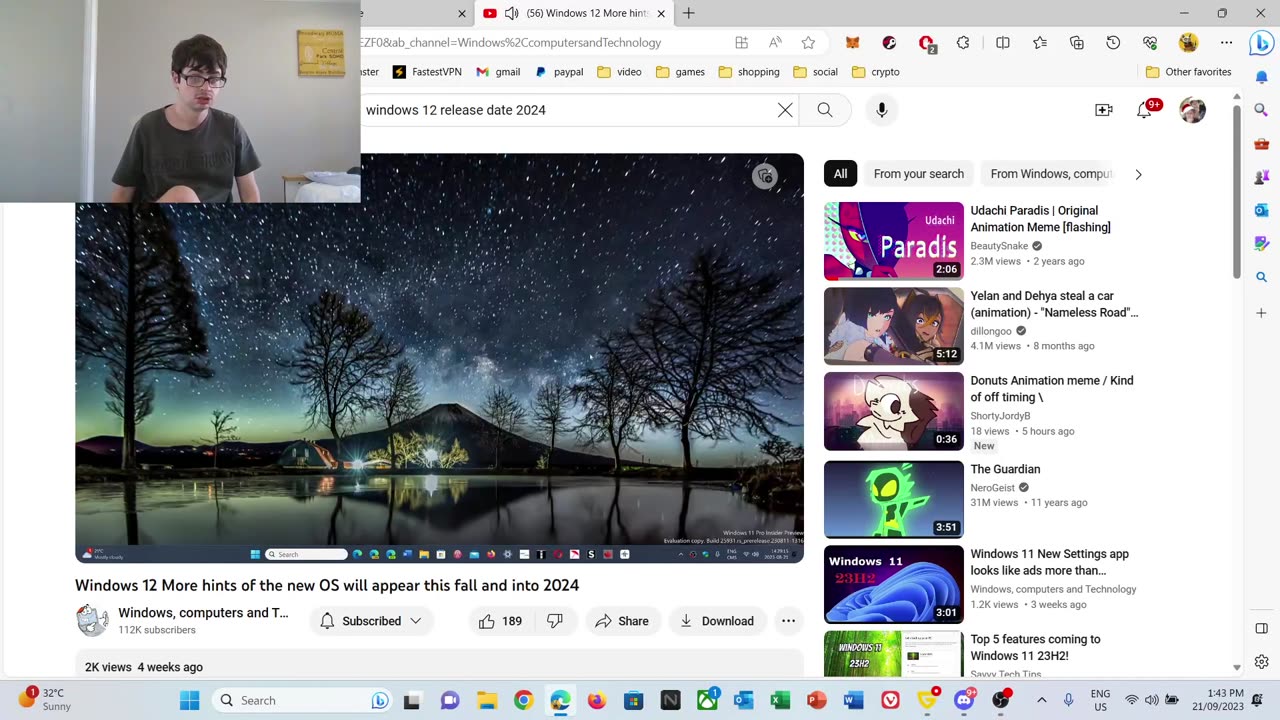
Task: Close the Windows 12 More hints tab
Action: point(661,13)
